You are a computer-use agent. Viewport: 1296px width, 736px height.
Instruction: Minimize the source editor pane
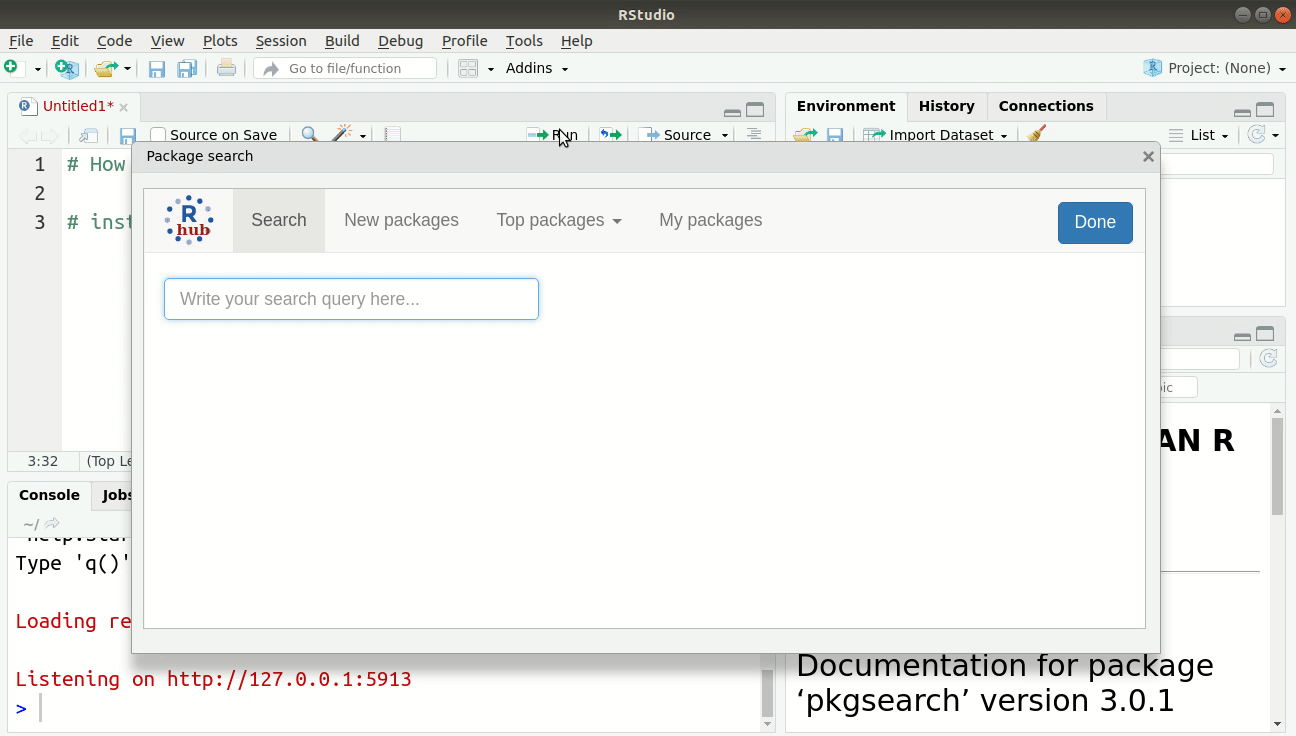(x=732, y=111)
